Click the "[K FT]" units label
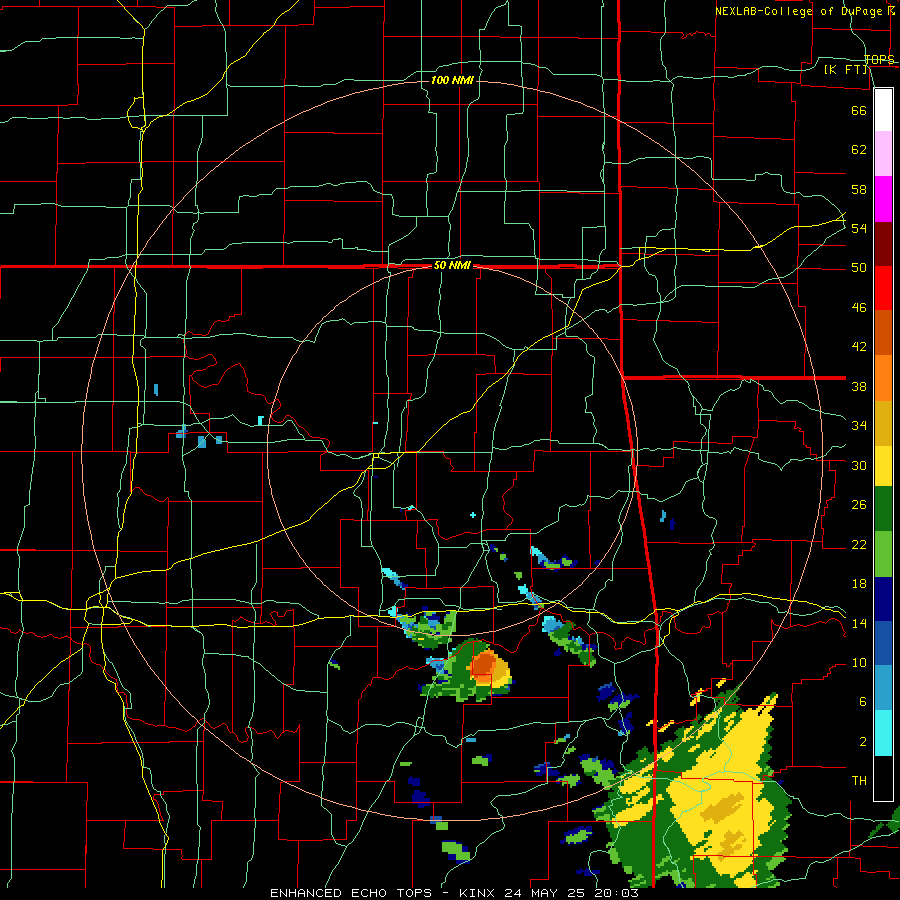Screen dimensions: 900x900 point(845,70)
